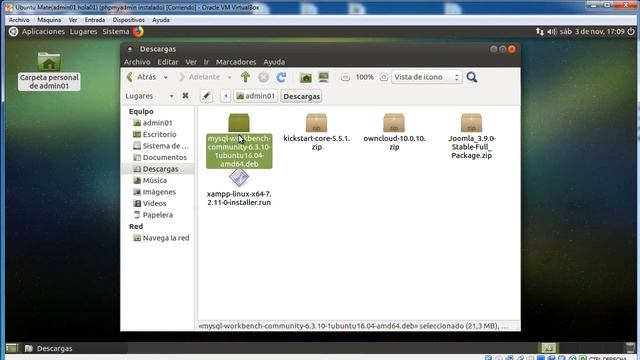Screen dimensions: 640x360
Task: Open Papelera in sidebar
Action: pos(158,215)
